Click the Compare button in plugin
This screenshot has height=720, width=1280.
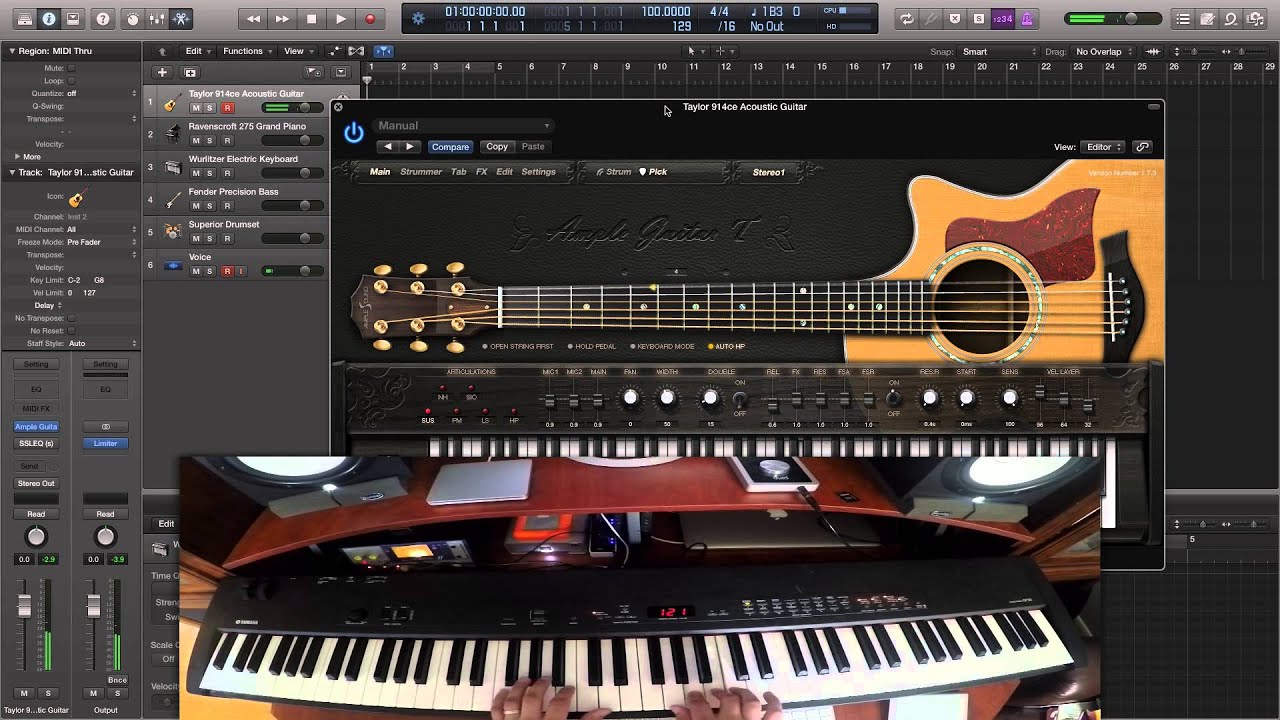tap(450, 147)
